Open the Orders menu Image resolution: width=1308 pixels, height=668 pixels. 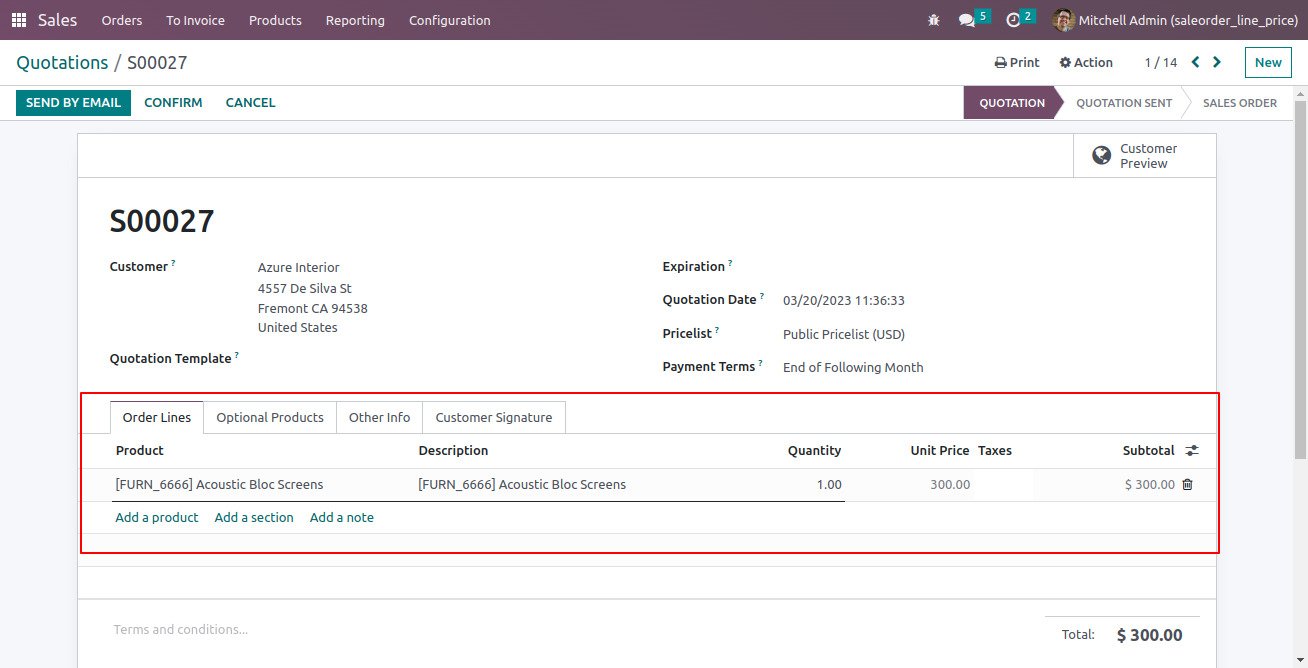coord(122,20)
